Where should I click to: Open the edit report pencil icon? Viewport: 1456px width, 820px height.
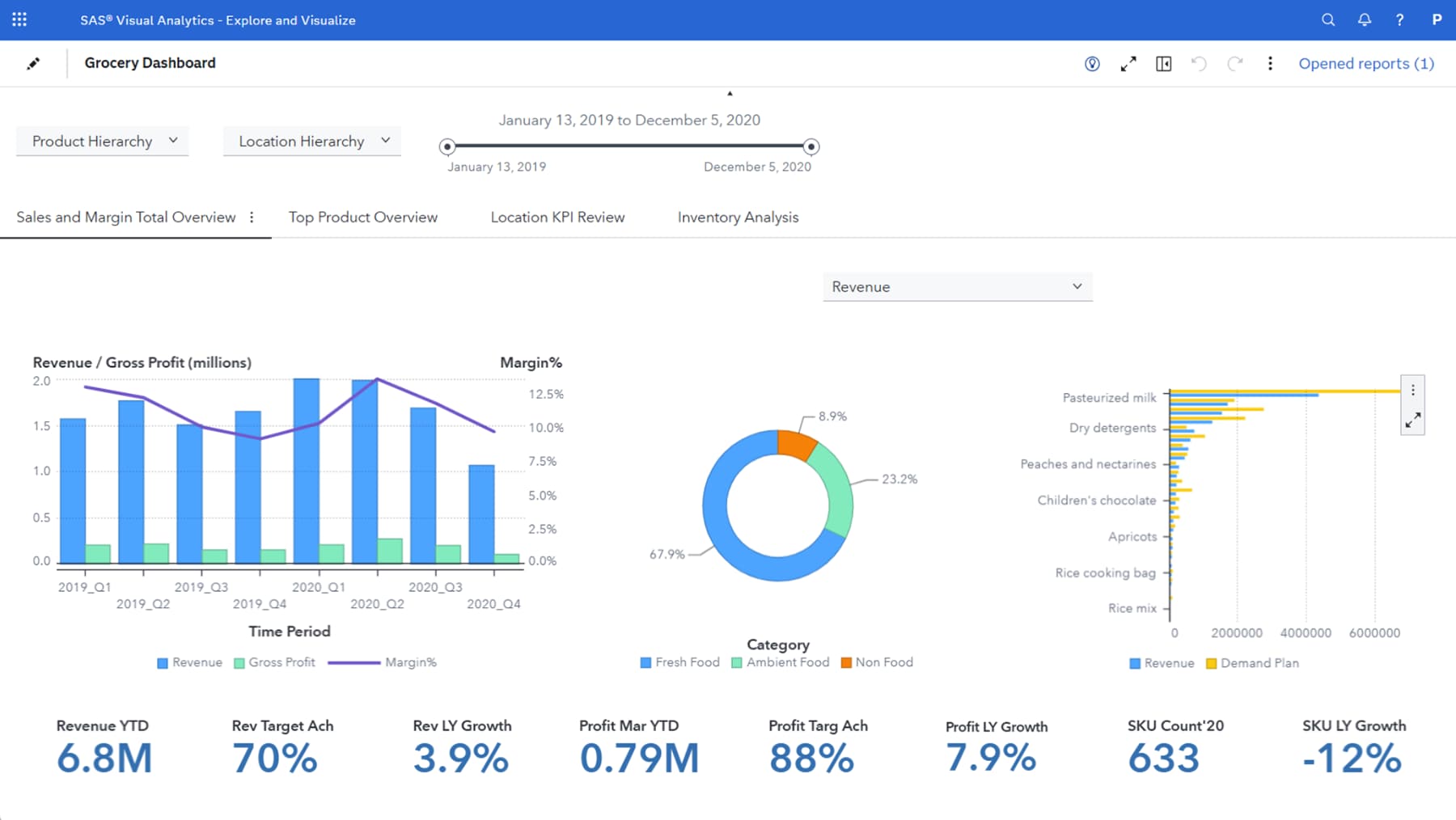click(x=34, y=63)
